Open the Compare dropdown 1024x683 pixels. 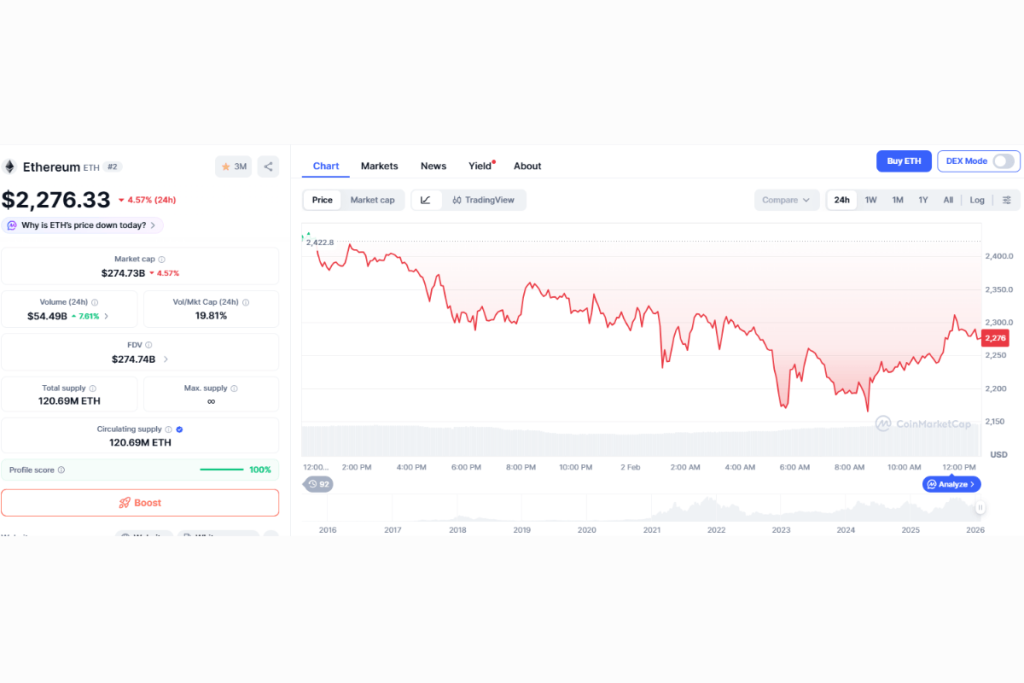[x=786, y=200]
